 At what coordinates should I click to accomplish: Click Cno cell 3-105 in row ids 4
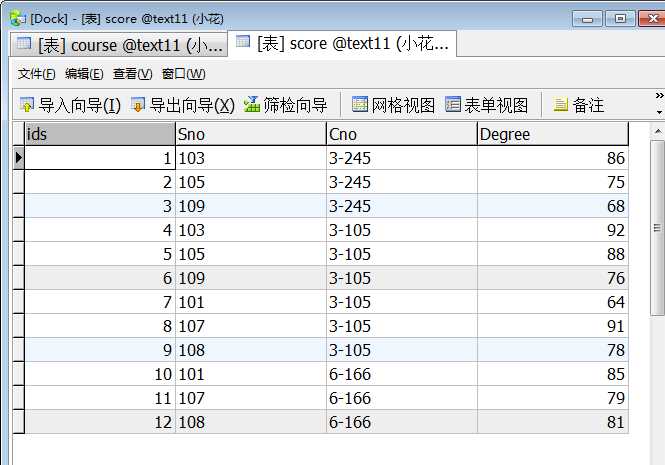pyautogui.click(x=402, y=230)
